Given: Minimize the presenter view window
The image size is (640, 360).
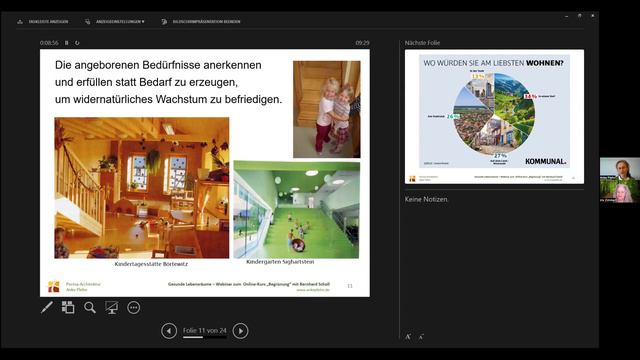Looking at the screenshot, I should click(x=567, y=16).
